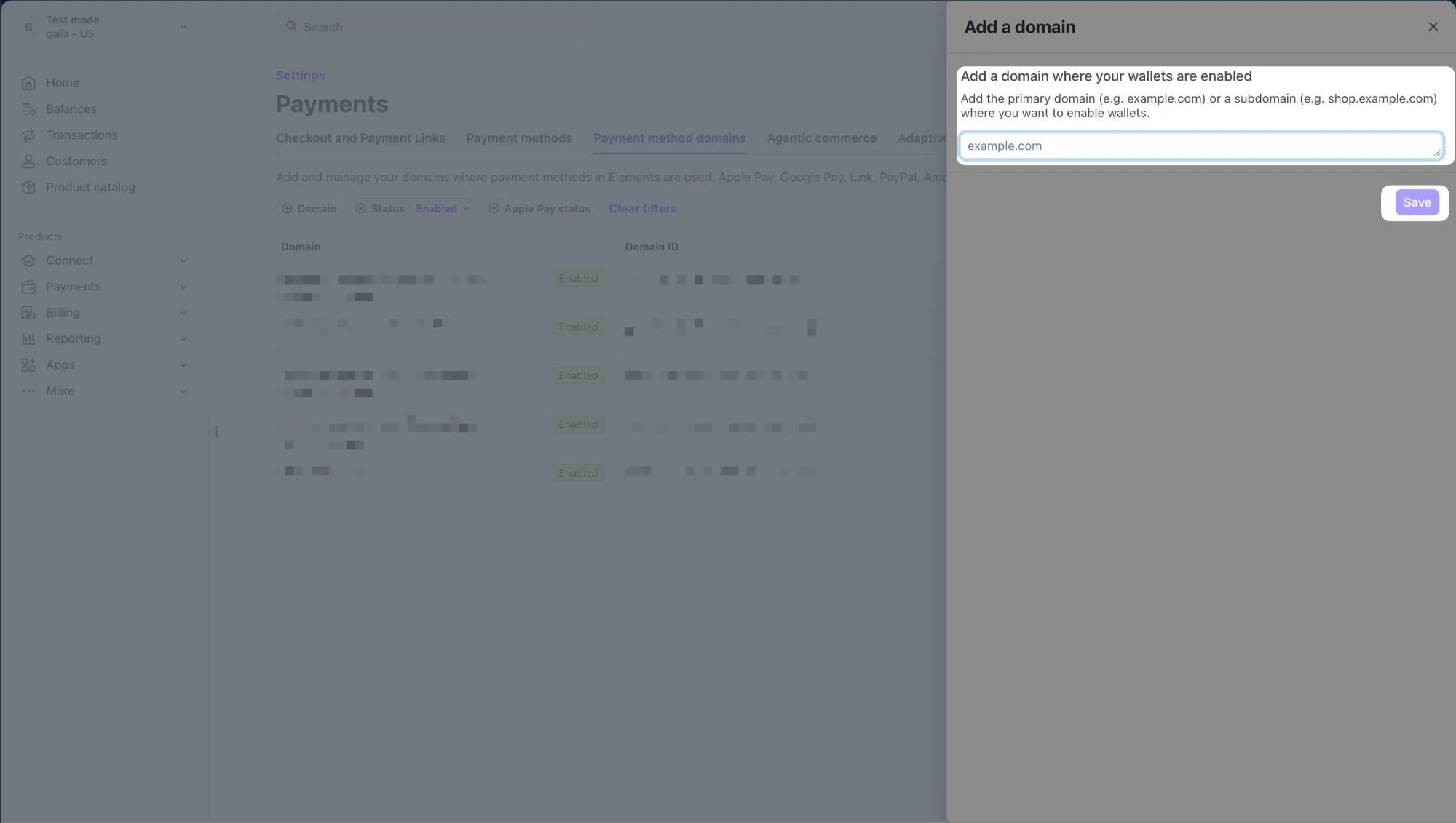The image size is (1456, 823).
Task: Click the Apps grid icon
Action: pyautogui.click(x=28, y=365)
